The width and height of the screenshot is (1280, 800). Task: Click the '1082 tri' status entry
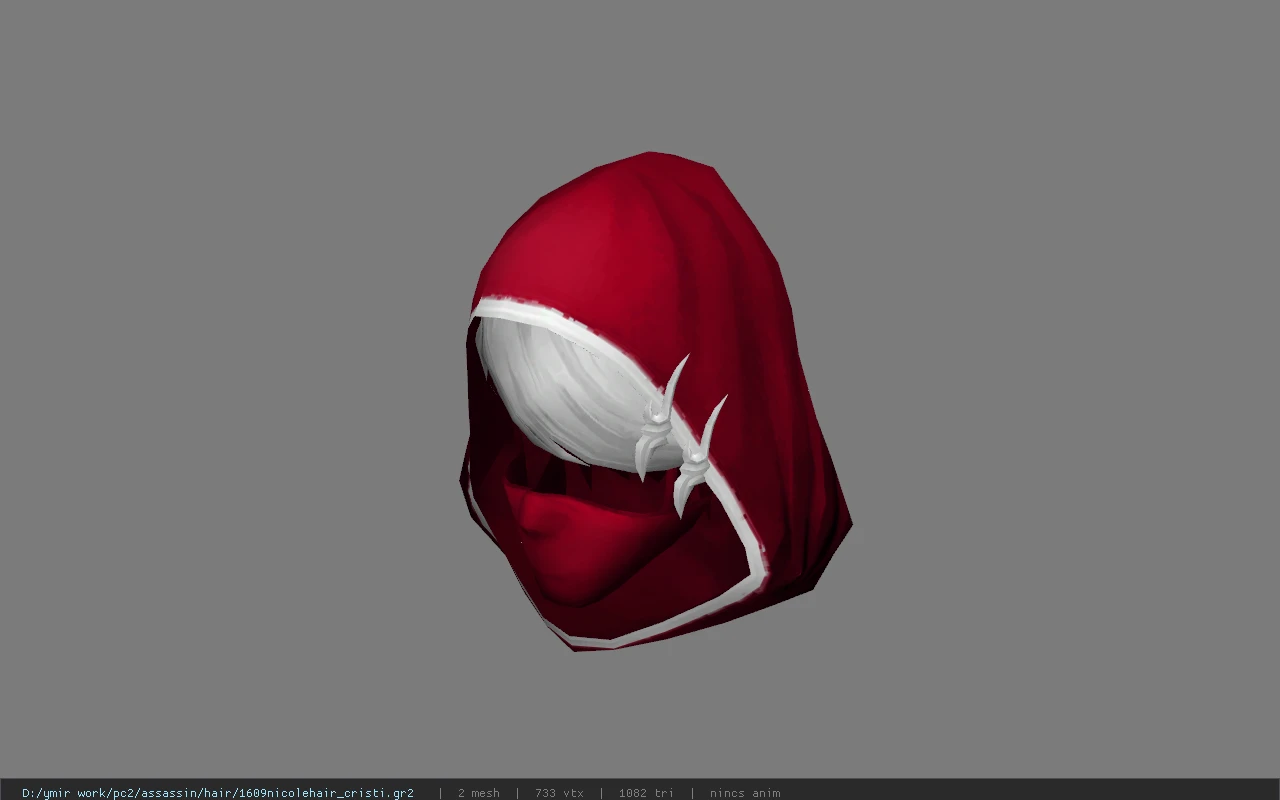click(646, 793)
